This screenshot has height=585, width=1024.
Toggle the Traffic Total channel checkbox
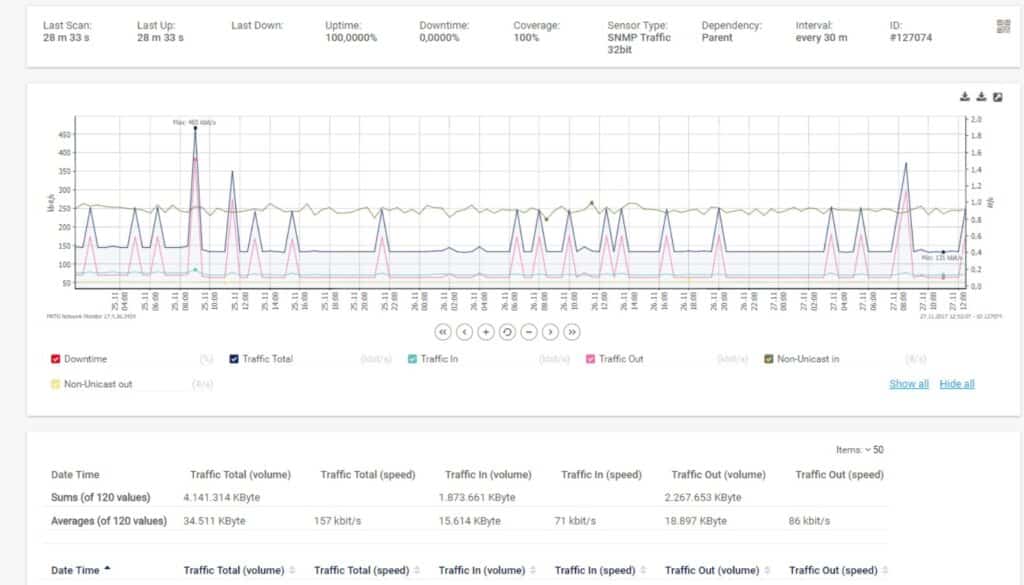tap(234, 359)
